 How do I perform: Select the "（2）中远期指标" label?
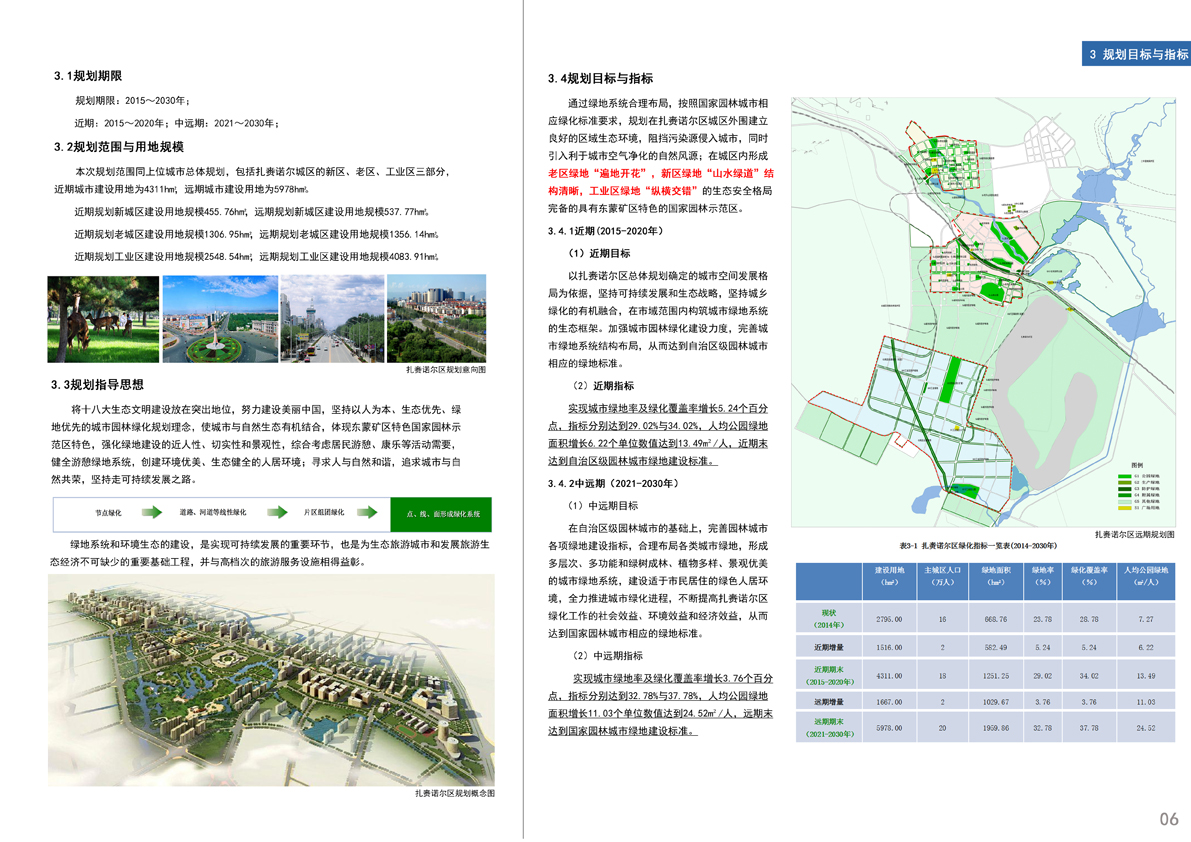coord(606,655)
